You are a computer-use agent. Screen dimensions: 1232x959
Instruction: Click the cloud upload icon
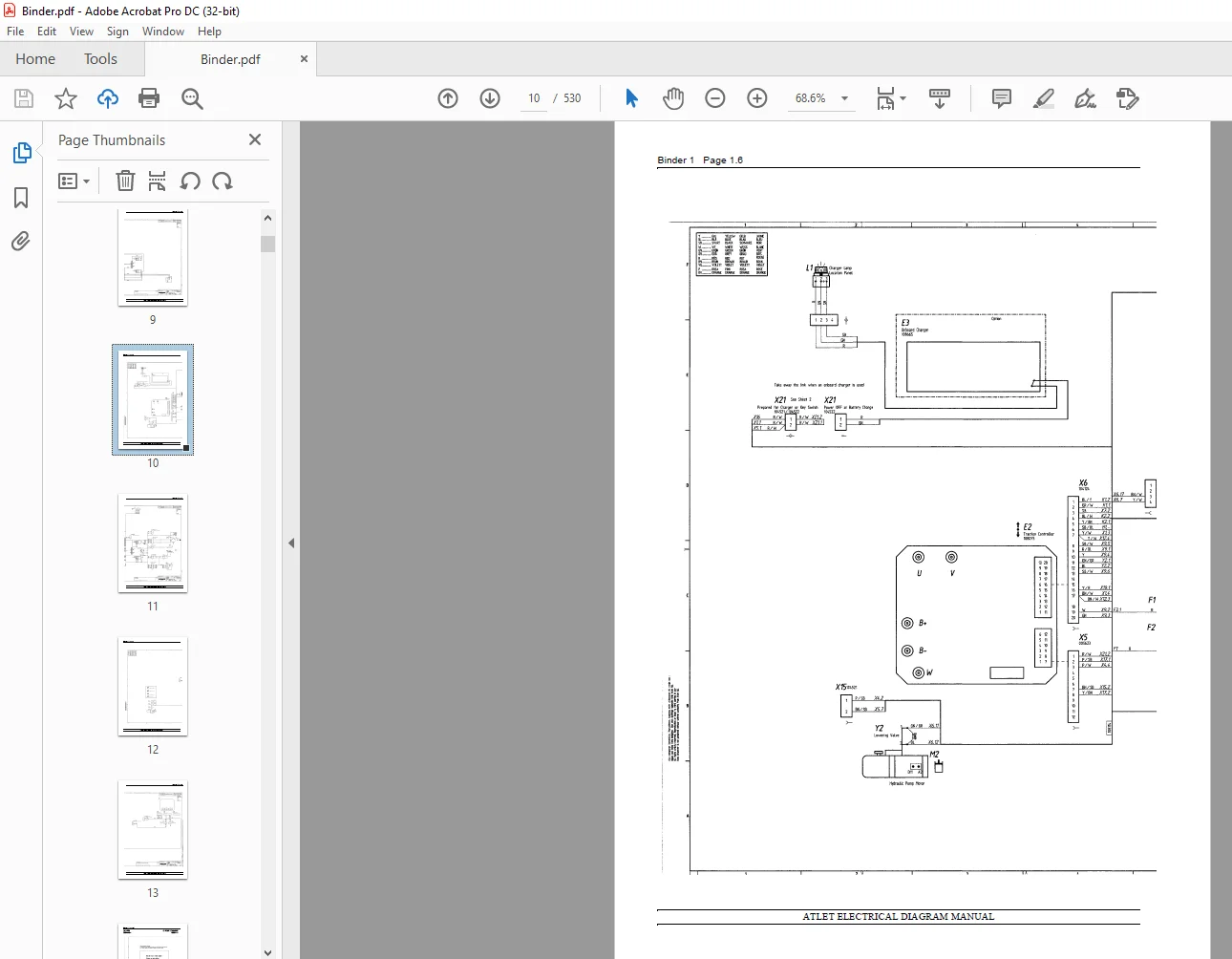click(x=108, y=98)
